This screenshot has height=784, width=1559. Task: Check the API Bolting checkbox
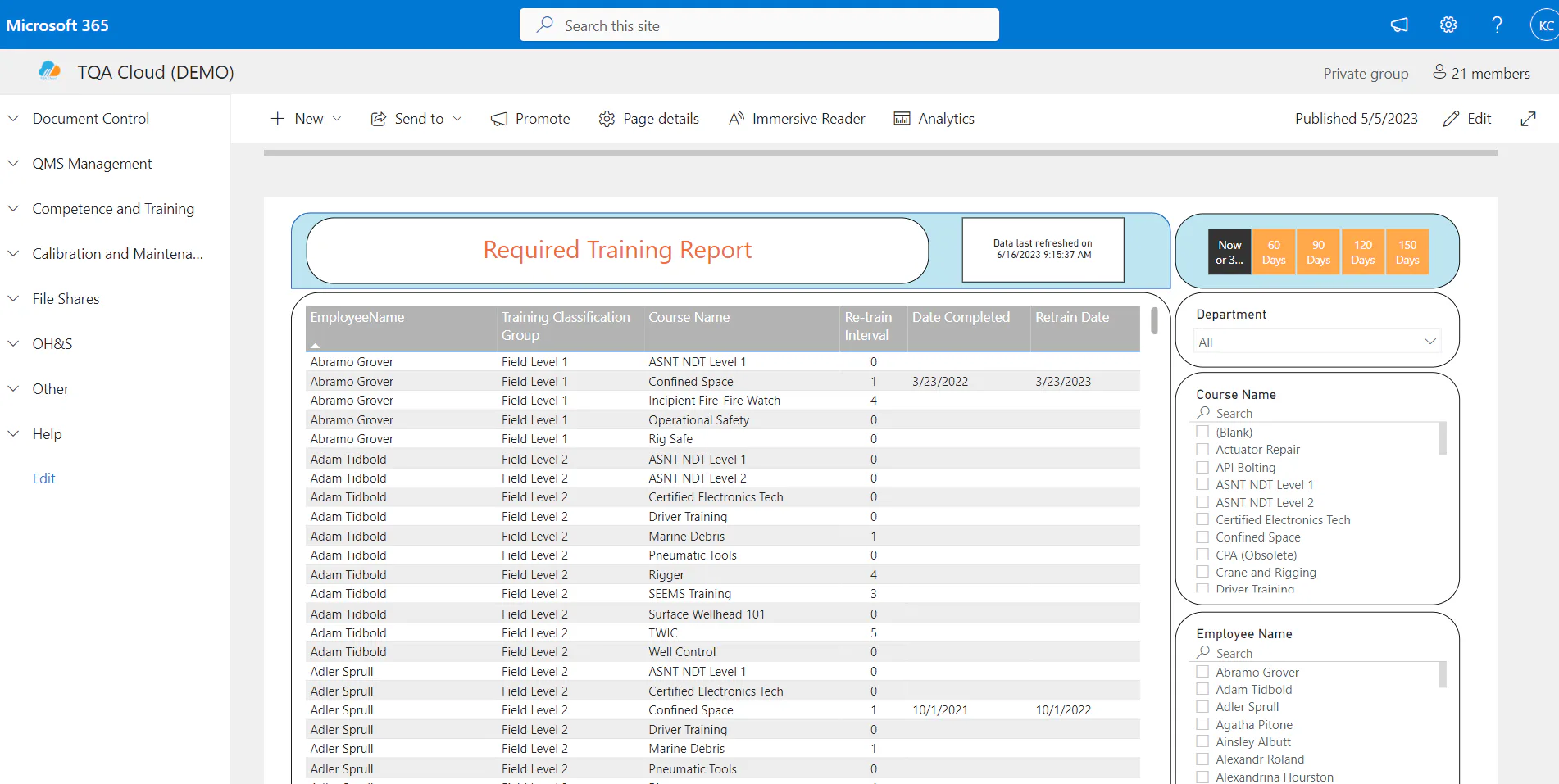click(x=1202, y=467)
